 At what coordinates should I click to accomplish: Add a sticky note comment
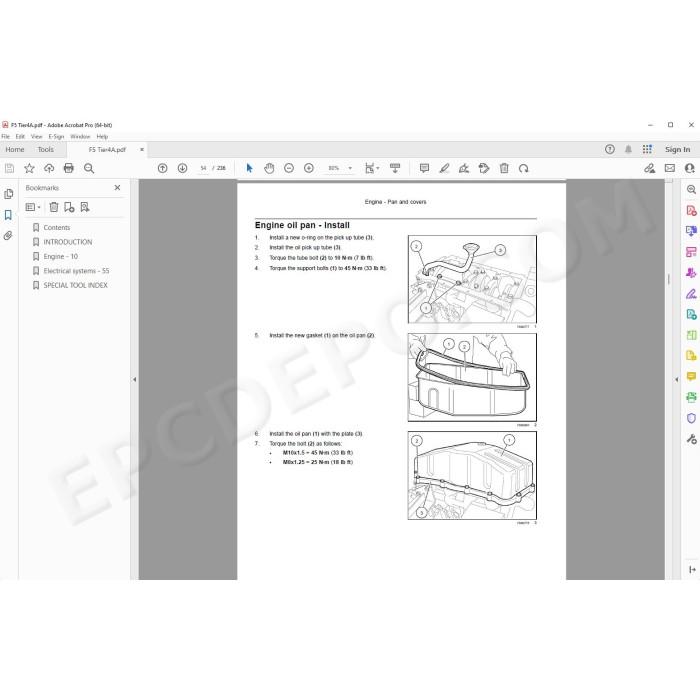(425, 168)
